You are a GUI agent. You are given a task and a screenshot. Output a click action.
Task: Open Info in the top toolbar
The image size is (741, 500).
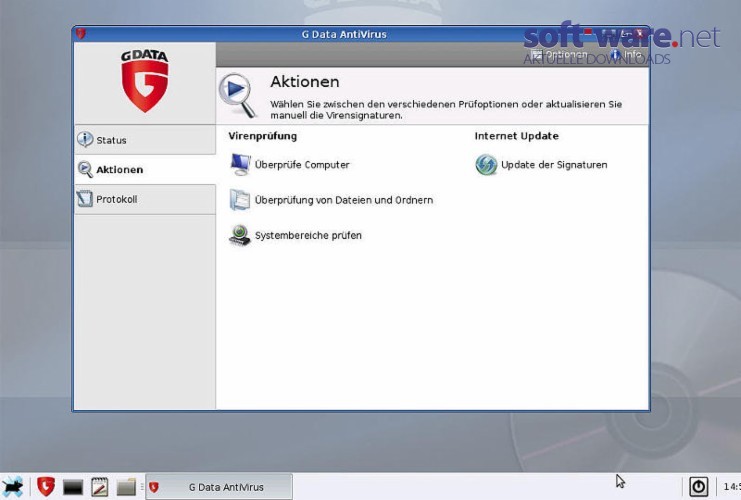point(626,54)
